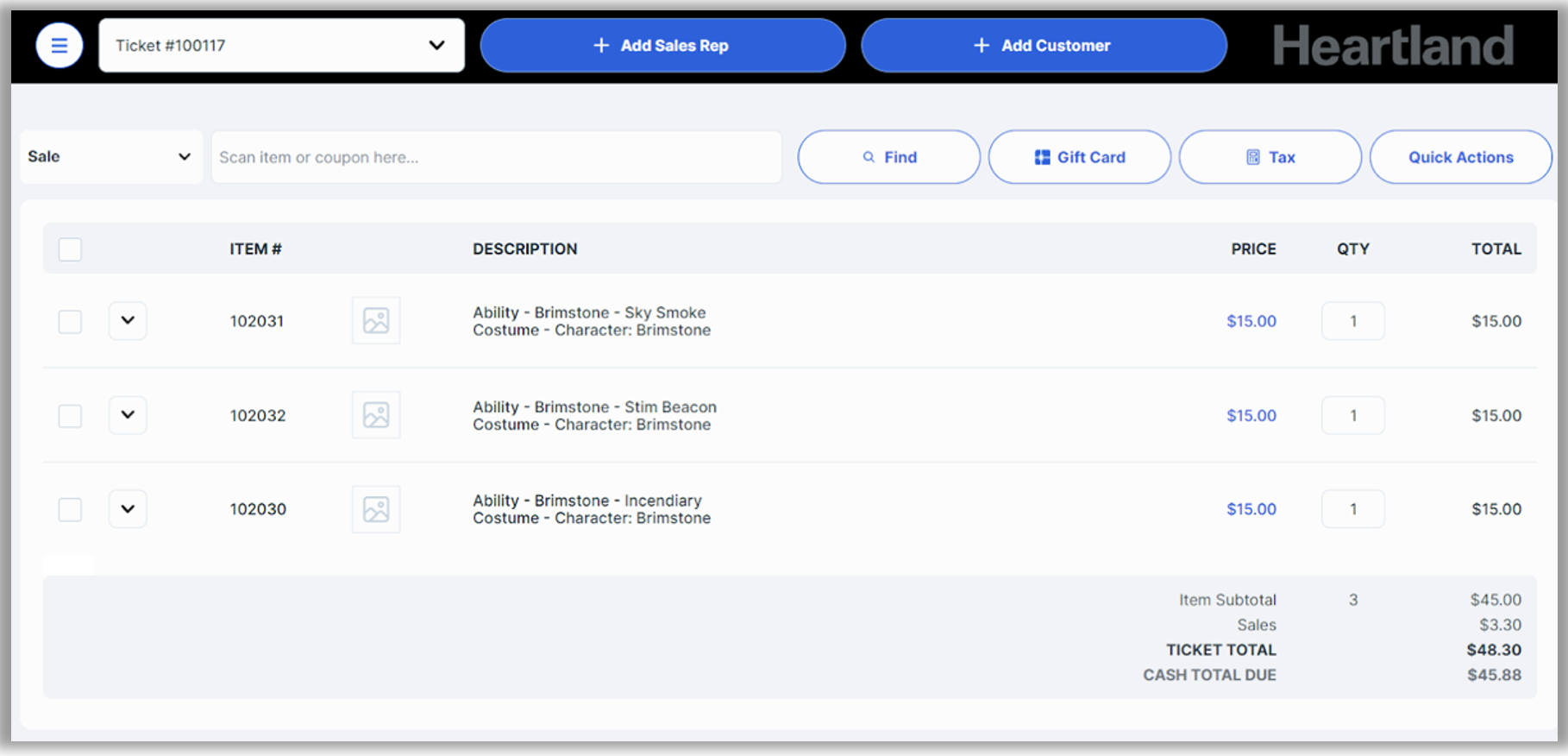Expand row for item 102030

tap(128, 509)
